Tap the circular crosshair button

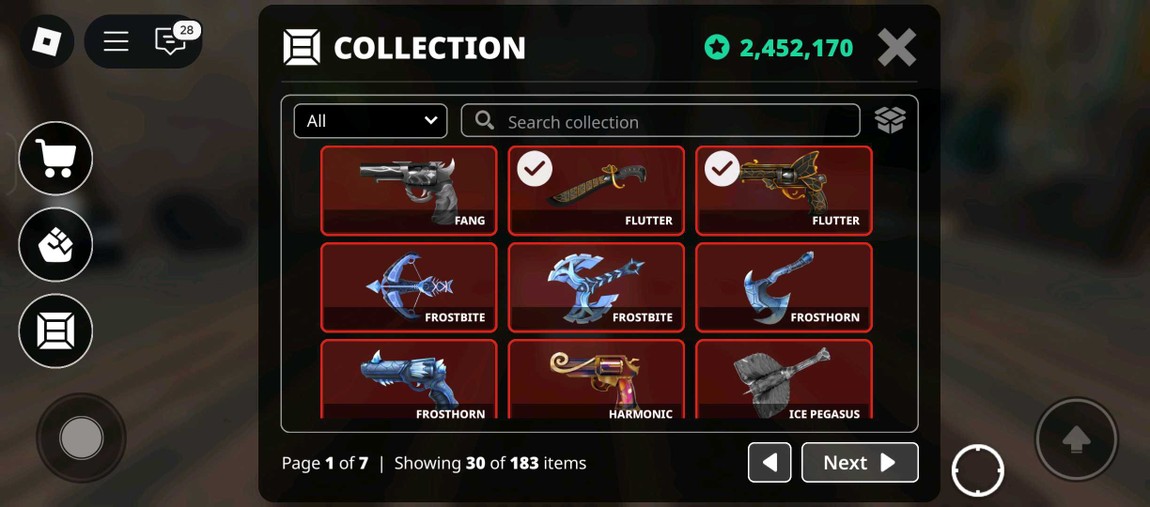click(x=977, y=470)
